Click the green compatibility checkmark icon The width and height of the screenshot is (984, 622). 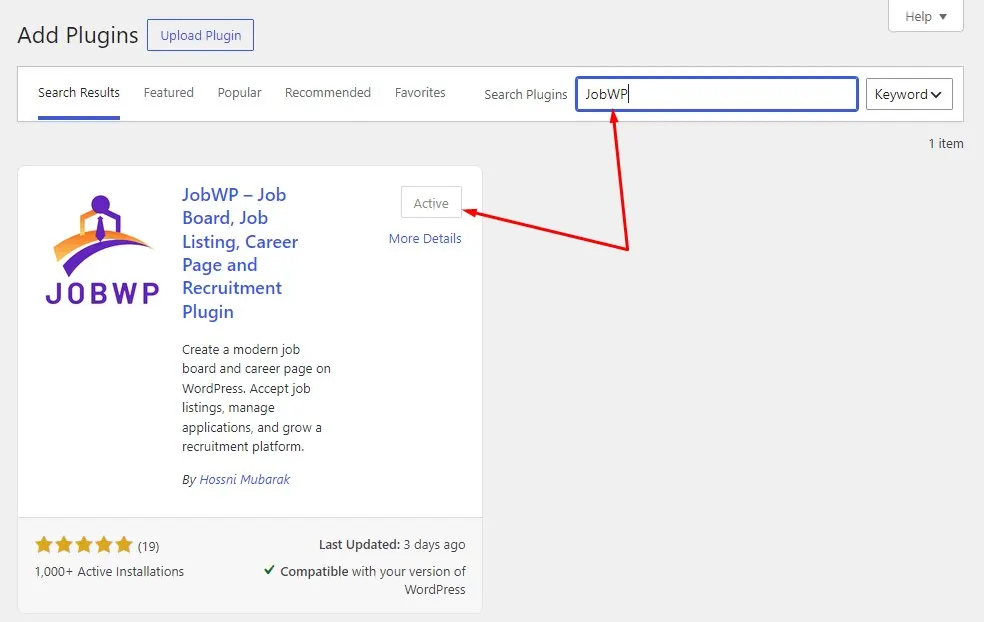(x=269, y=570)
